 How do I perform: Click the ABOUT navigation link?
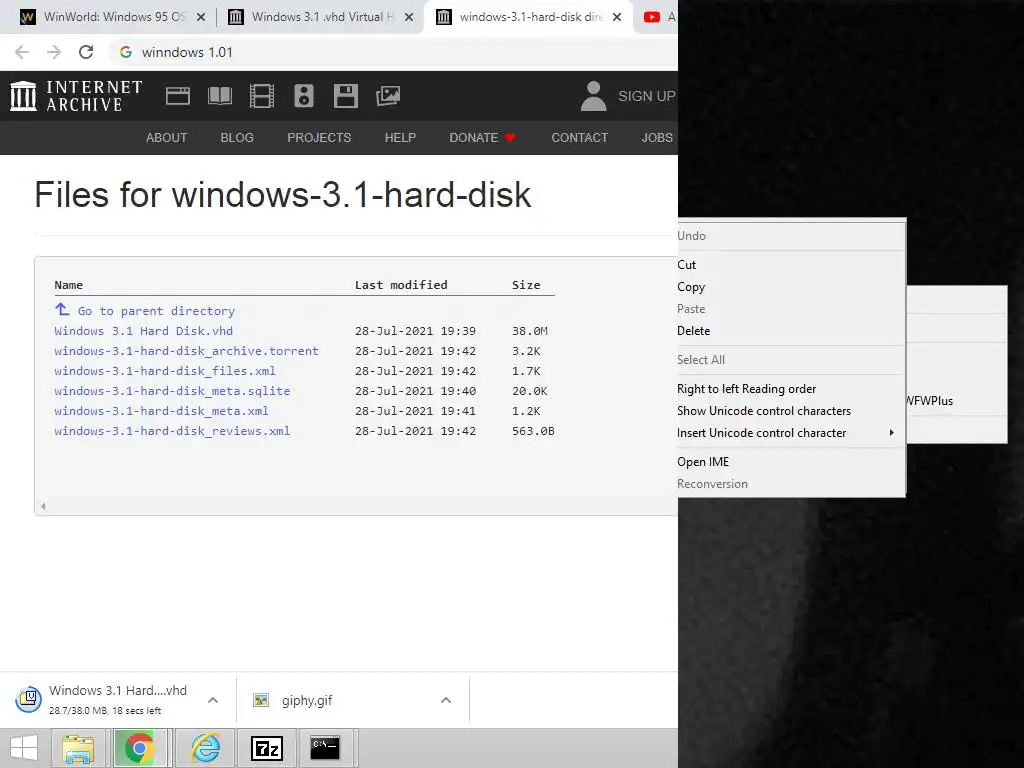pos(167,138)
